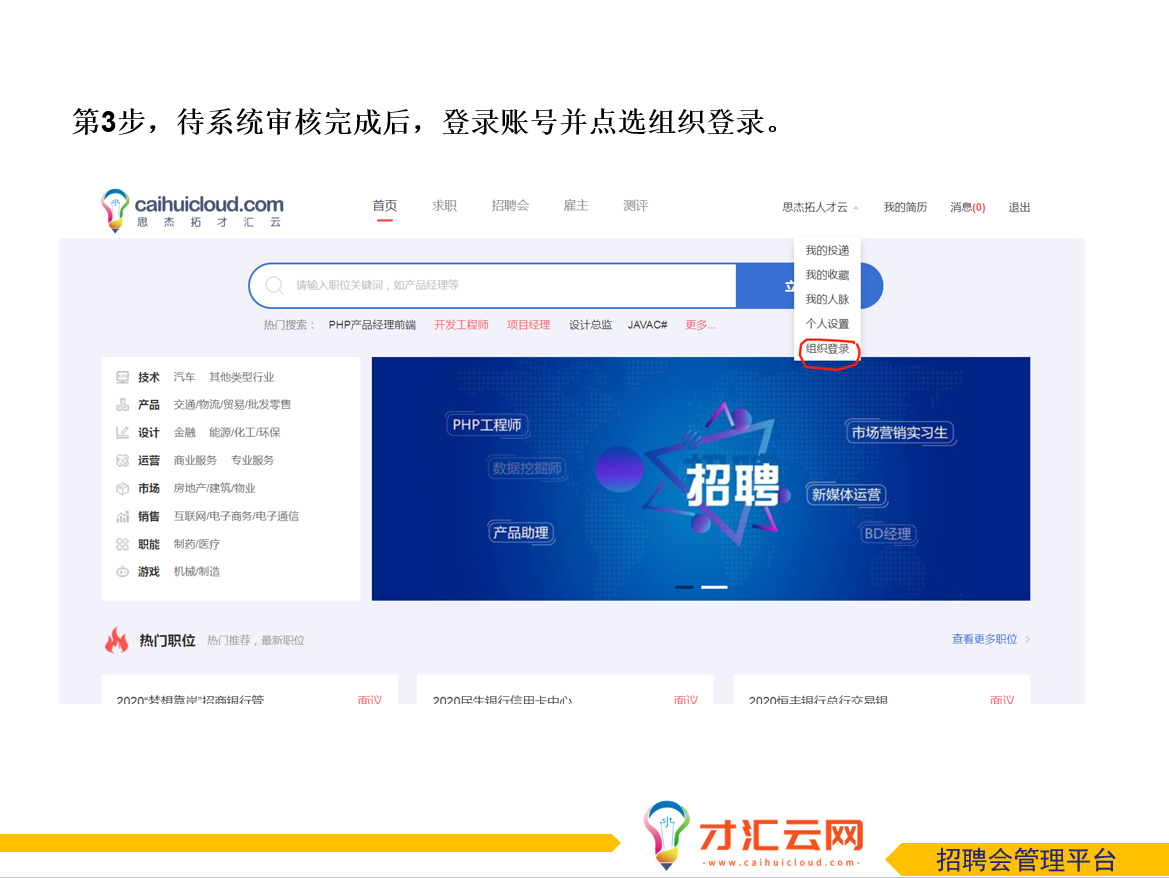Choose 组织登录 from the account menu
The height and width of the screenshot is (878, 1169).
click(827, 349)
